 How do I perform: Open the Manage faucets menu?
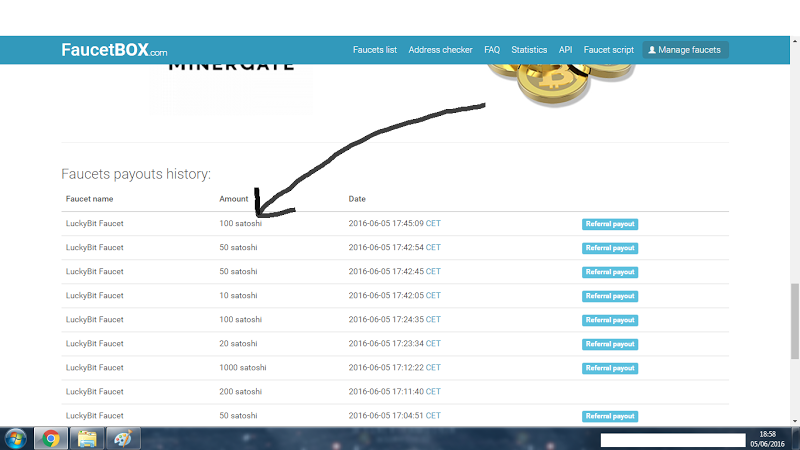pos(685,50)
